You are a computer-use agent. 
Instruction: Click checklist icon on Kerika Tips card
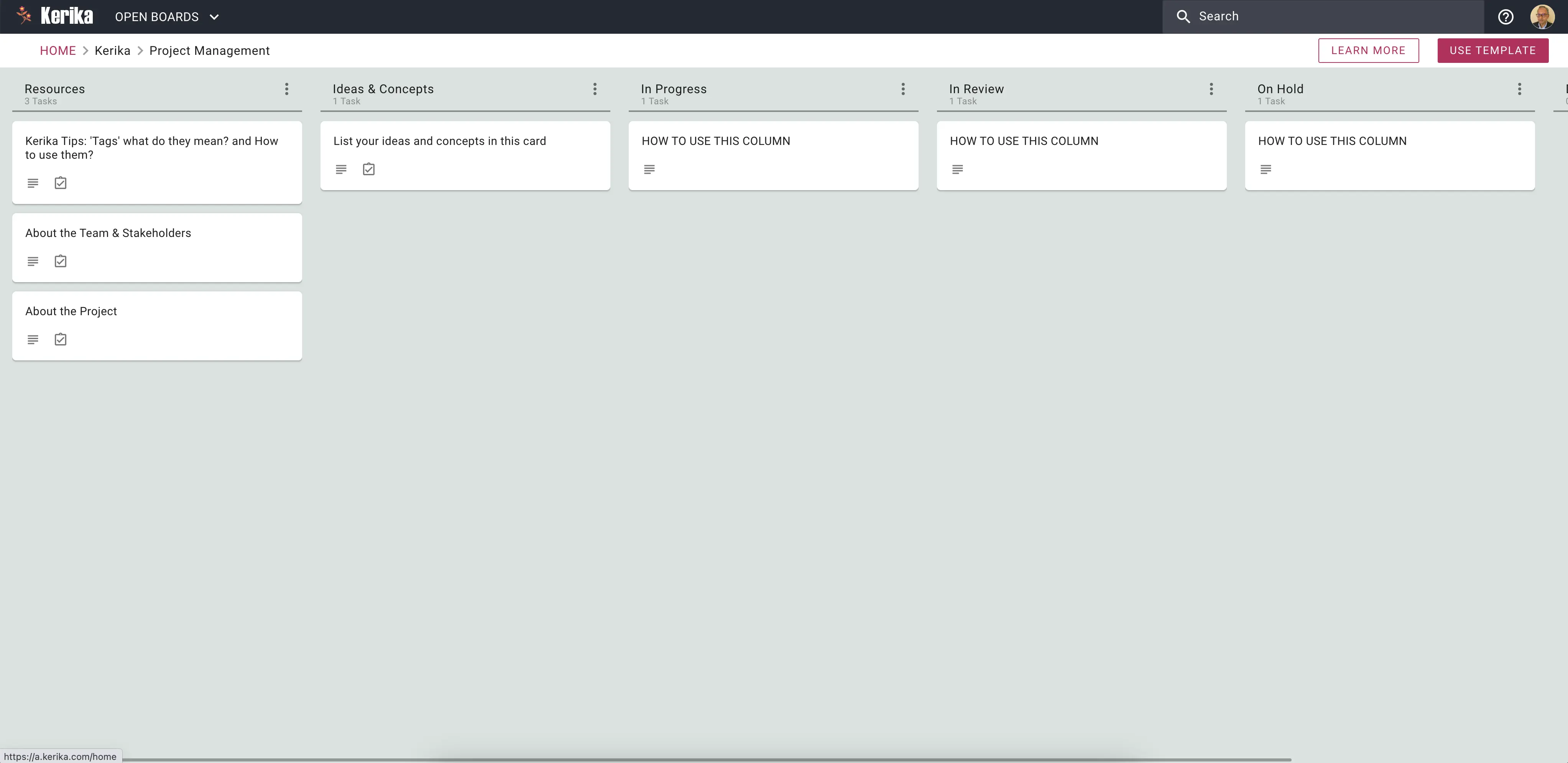pos(60,183)
